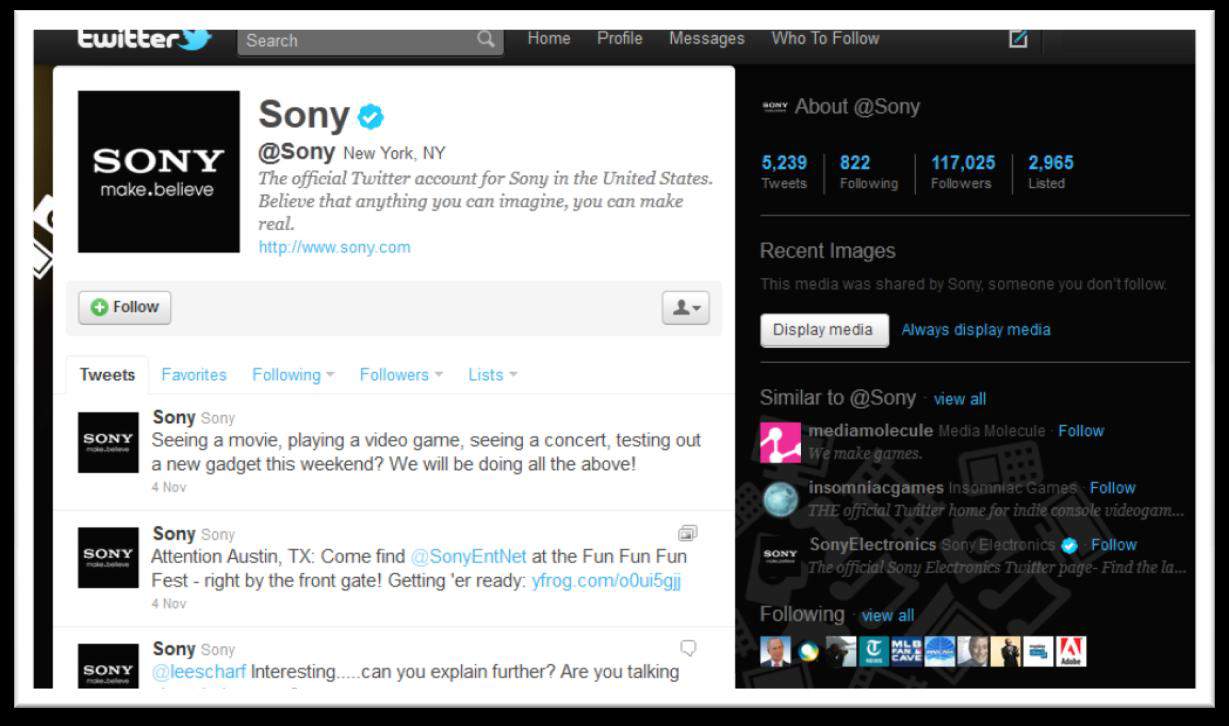
Task: Switch to the Favorites tab
Action: (194, 375)
